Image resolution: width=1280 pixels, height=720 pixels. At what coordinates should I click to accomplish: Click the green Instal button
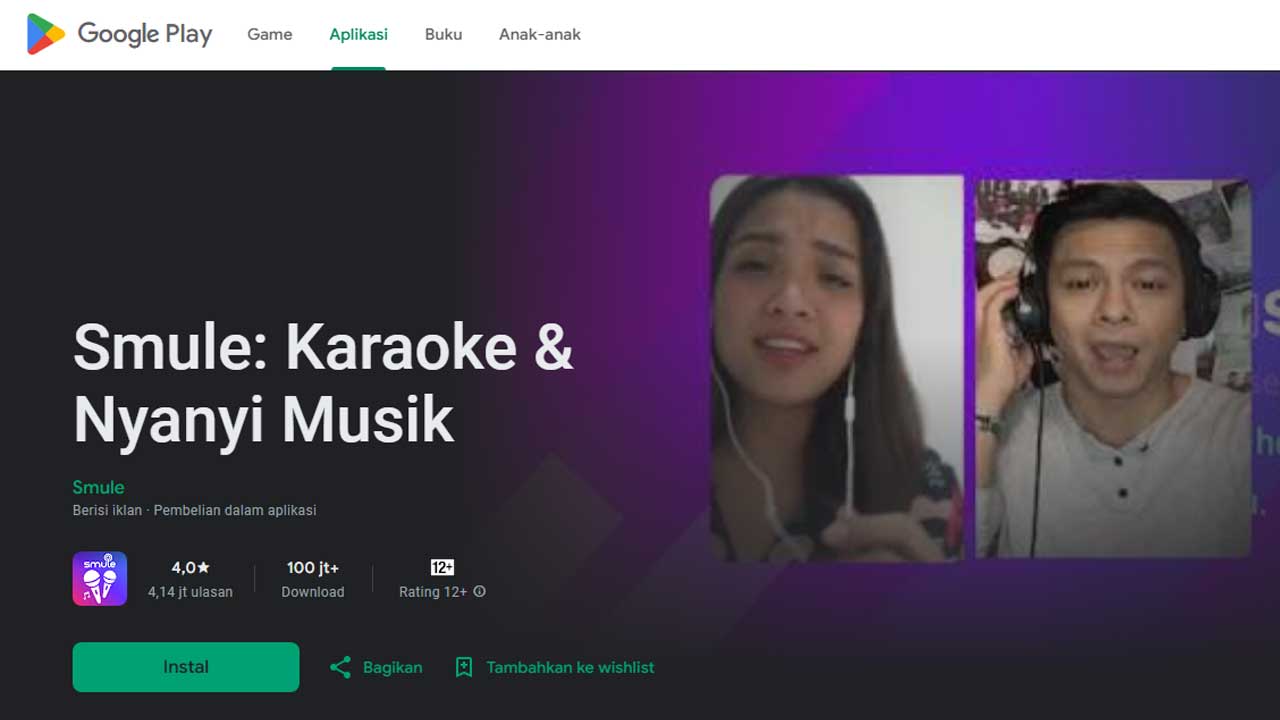tap(186, 667)
